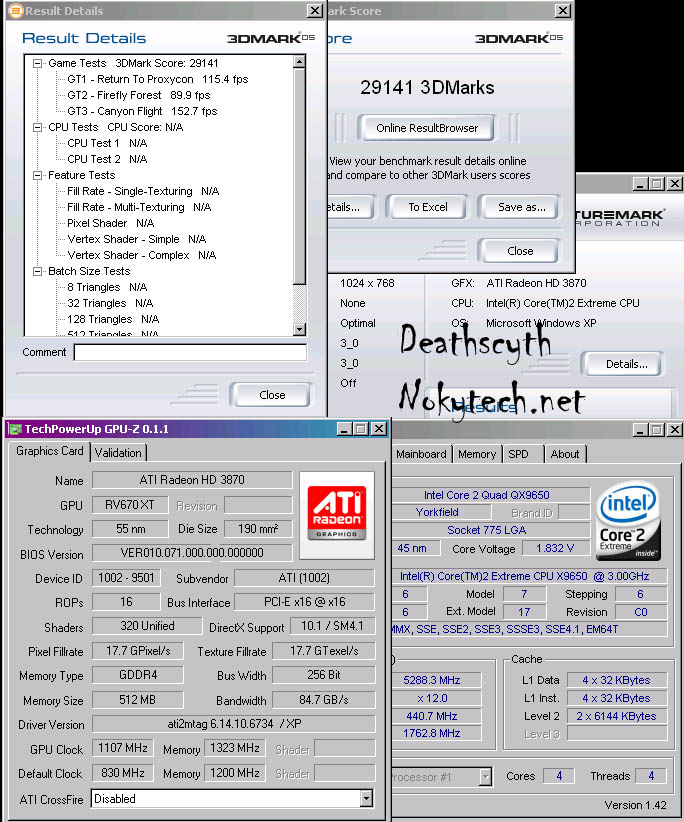This screenshot has width=684, height=822.
Task: Collapse the Batch Size Tests node
Action: [37, 272]
